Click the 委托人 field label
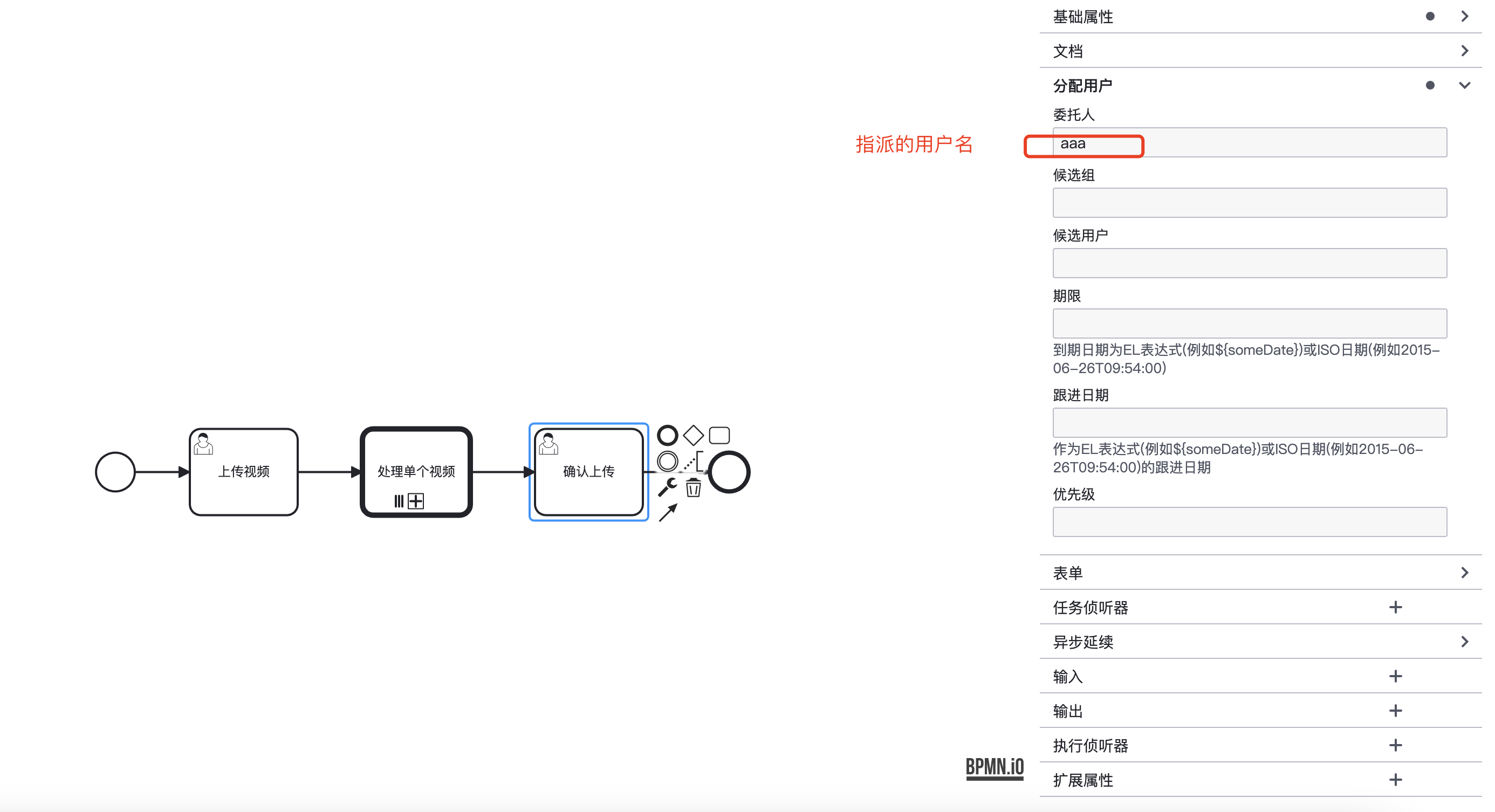The width and height of the screenshot is (1495, 812). pos(1074,115)
